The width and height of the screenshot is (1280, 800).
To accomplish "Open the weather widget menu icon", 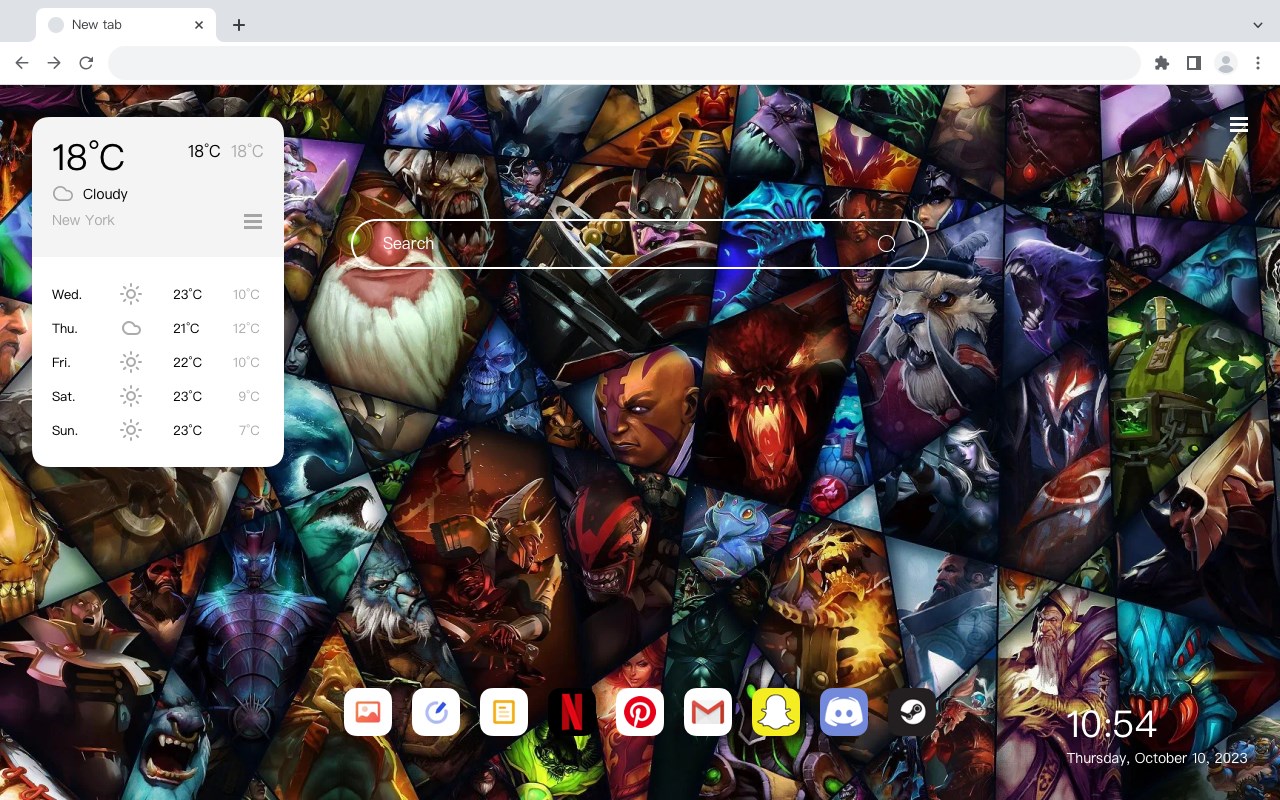I will pyautogui.click(x=253, y=221).
